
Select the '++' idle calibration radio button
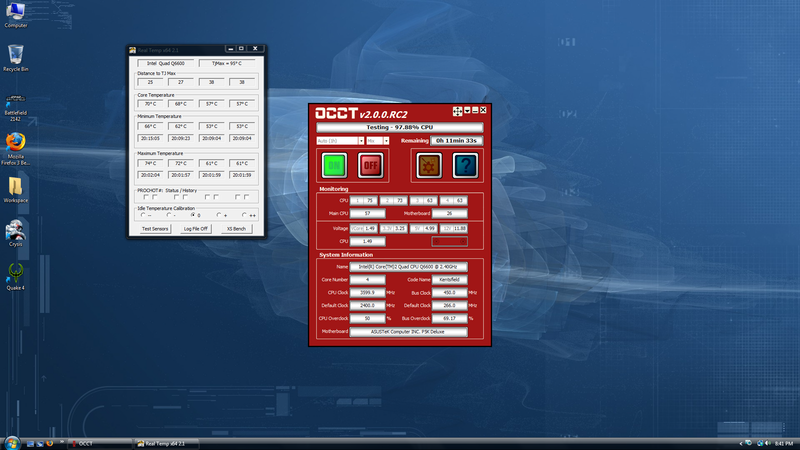coord(243,215)
